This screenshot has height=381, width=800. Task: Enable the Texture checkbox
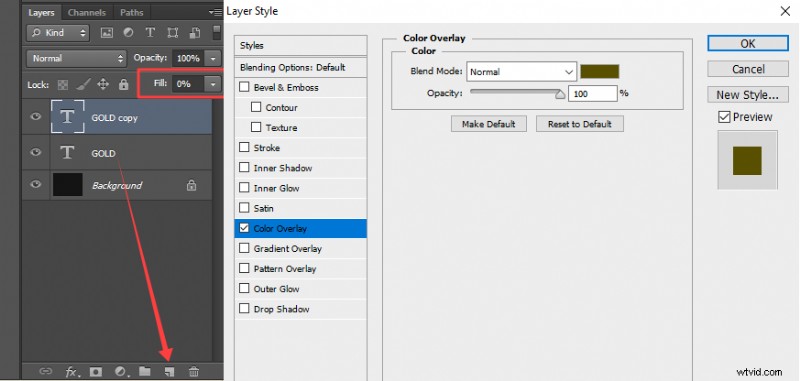click(x=256, y=128)
